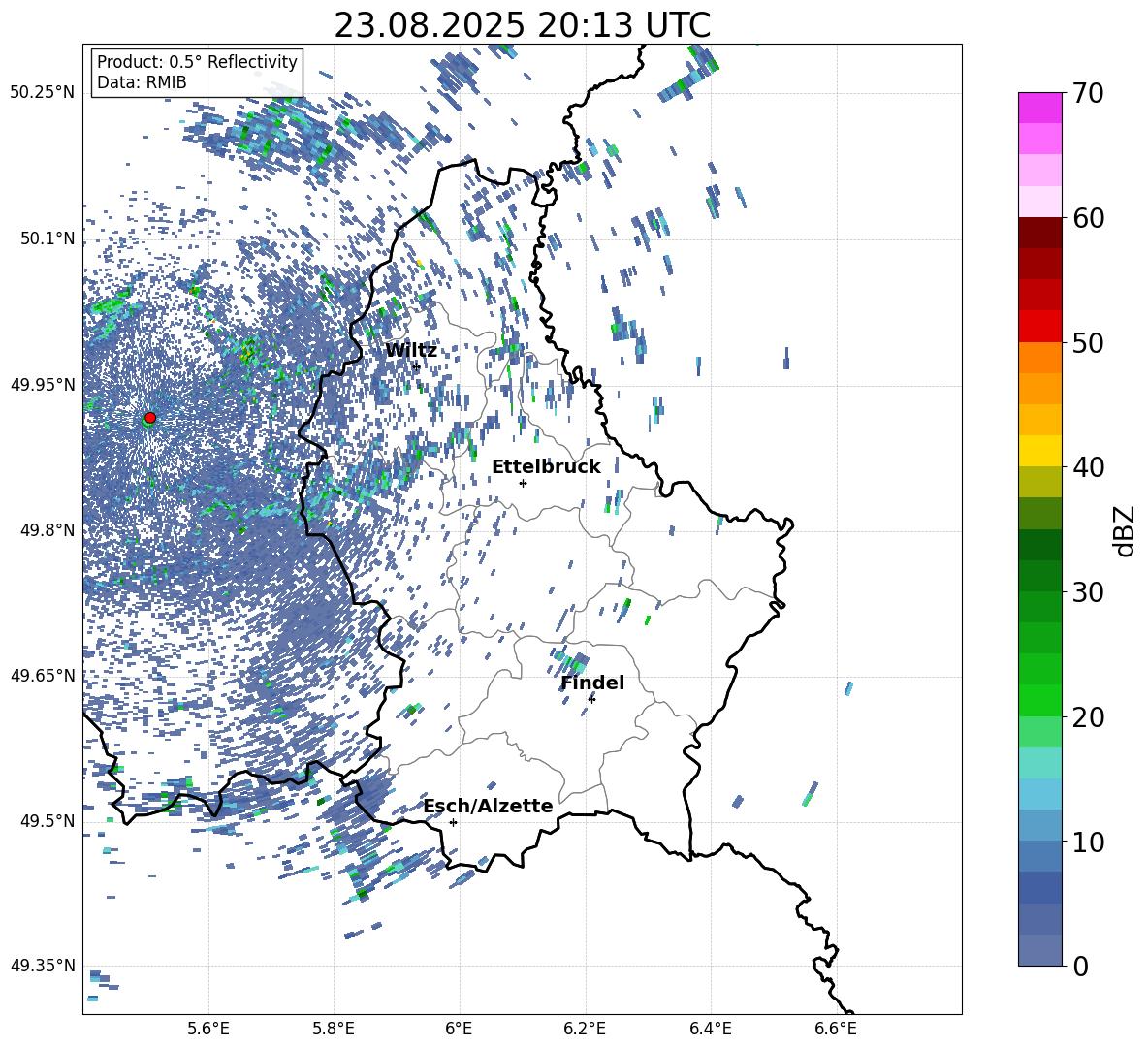Click the red radar site marker

tap(150, 417)
